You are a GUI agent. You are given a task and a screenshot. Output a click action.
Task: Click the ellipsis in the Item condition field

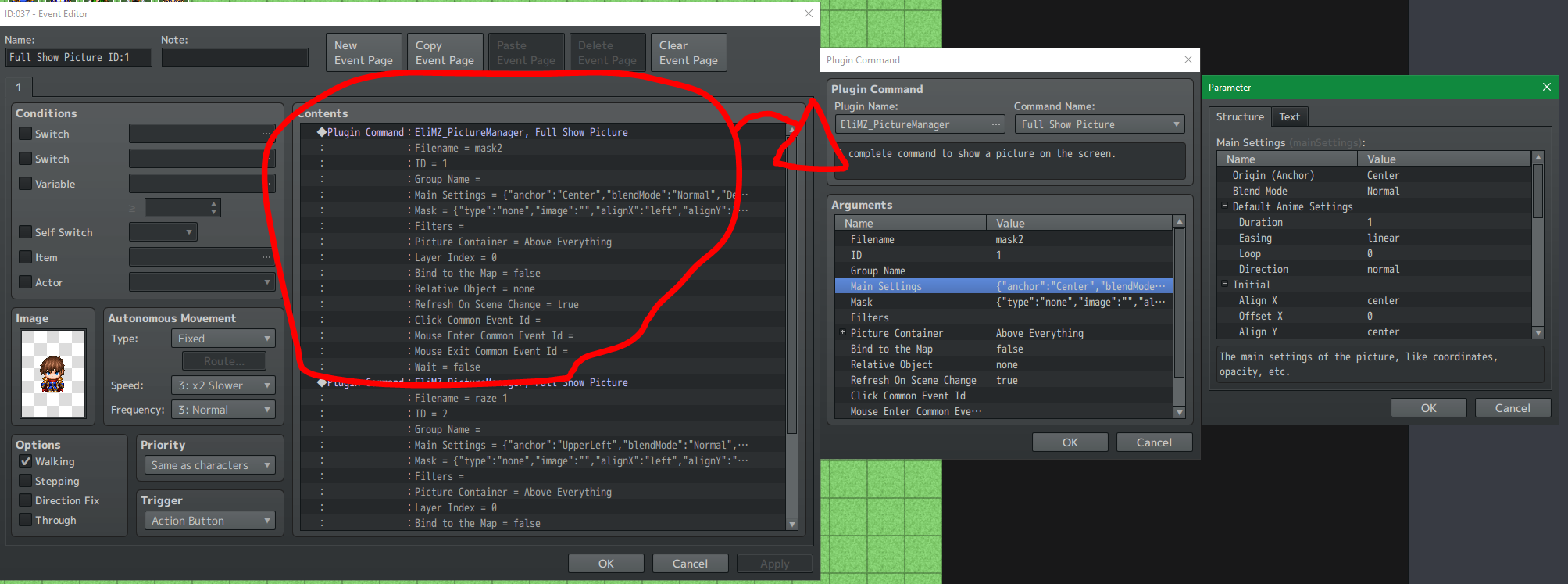[266, 257]
